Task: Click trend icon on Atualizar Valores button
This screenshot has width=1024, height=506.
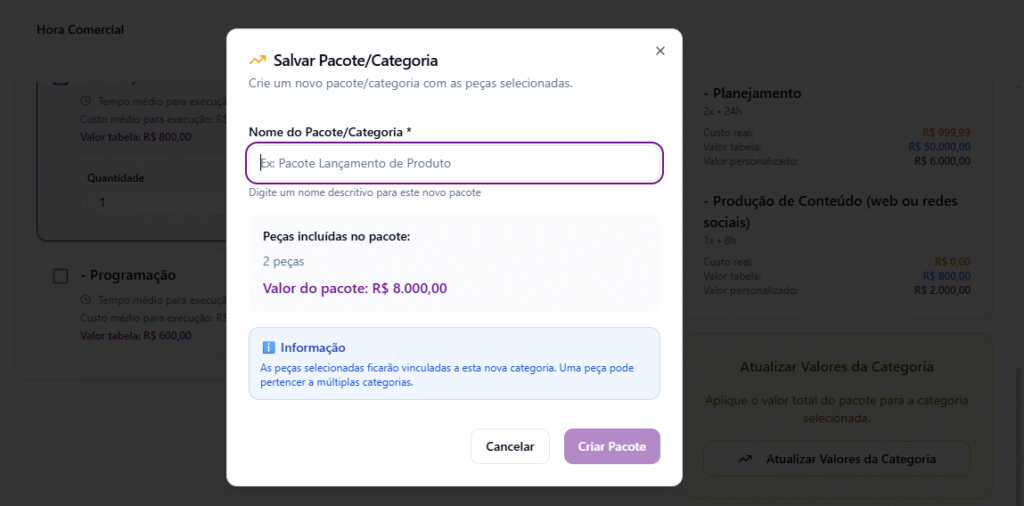Action: (745, 459)
